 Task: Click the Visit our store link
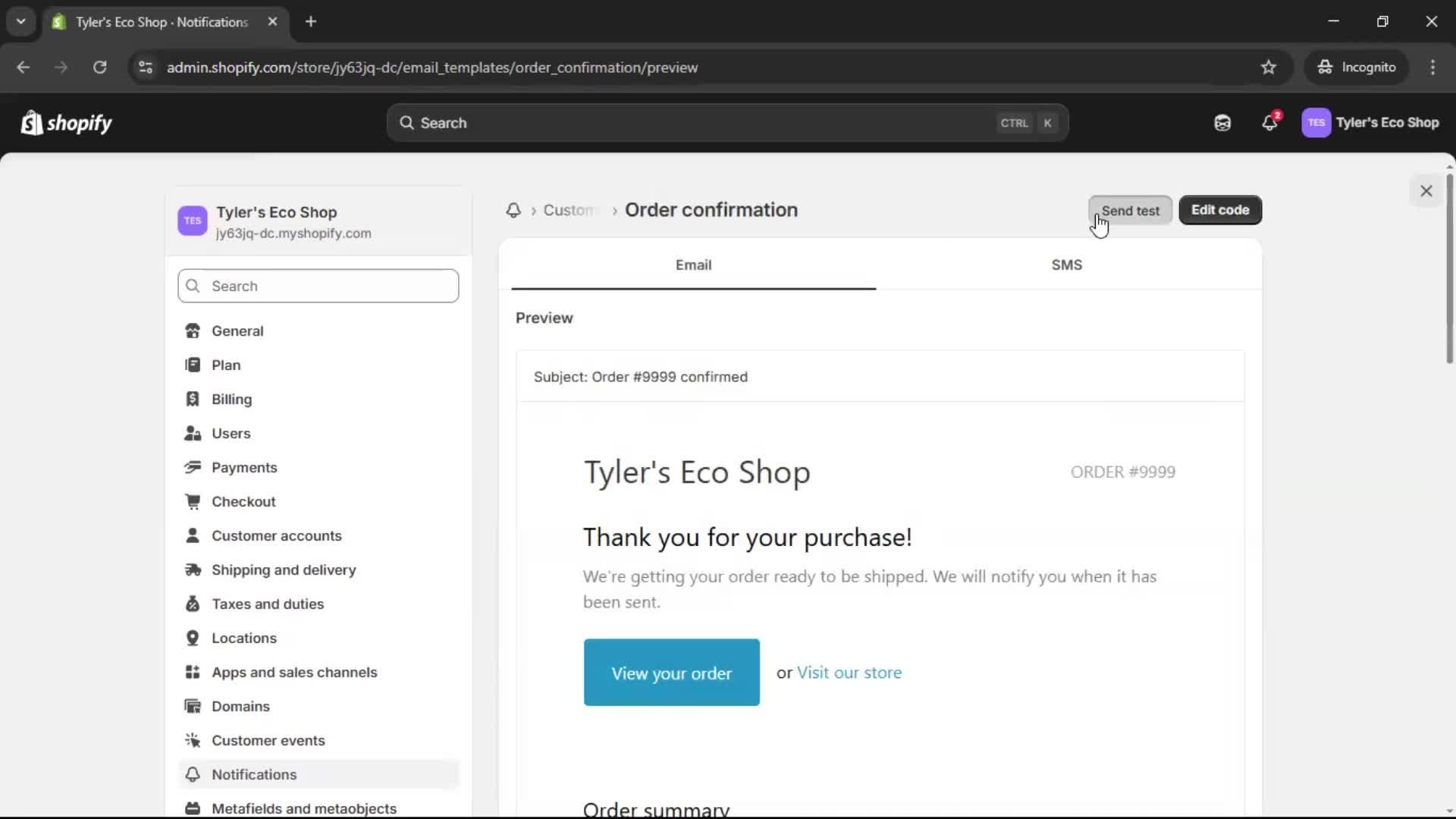click(x=849, y=673)
